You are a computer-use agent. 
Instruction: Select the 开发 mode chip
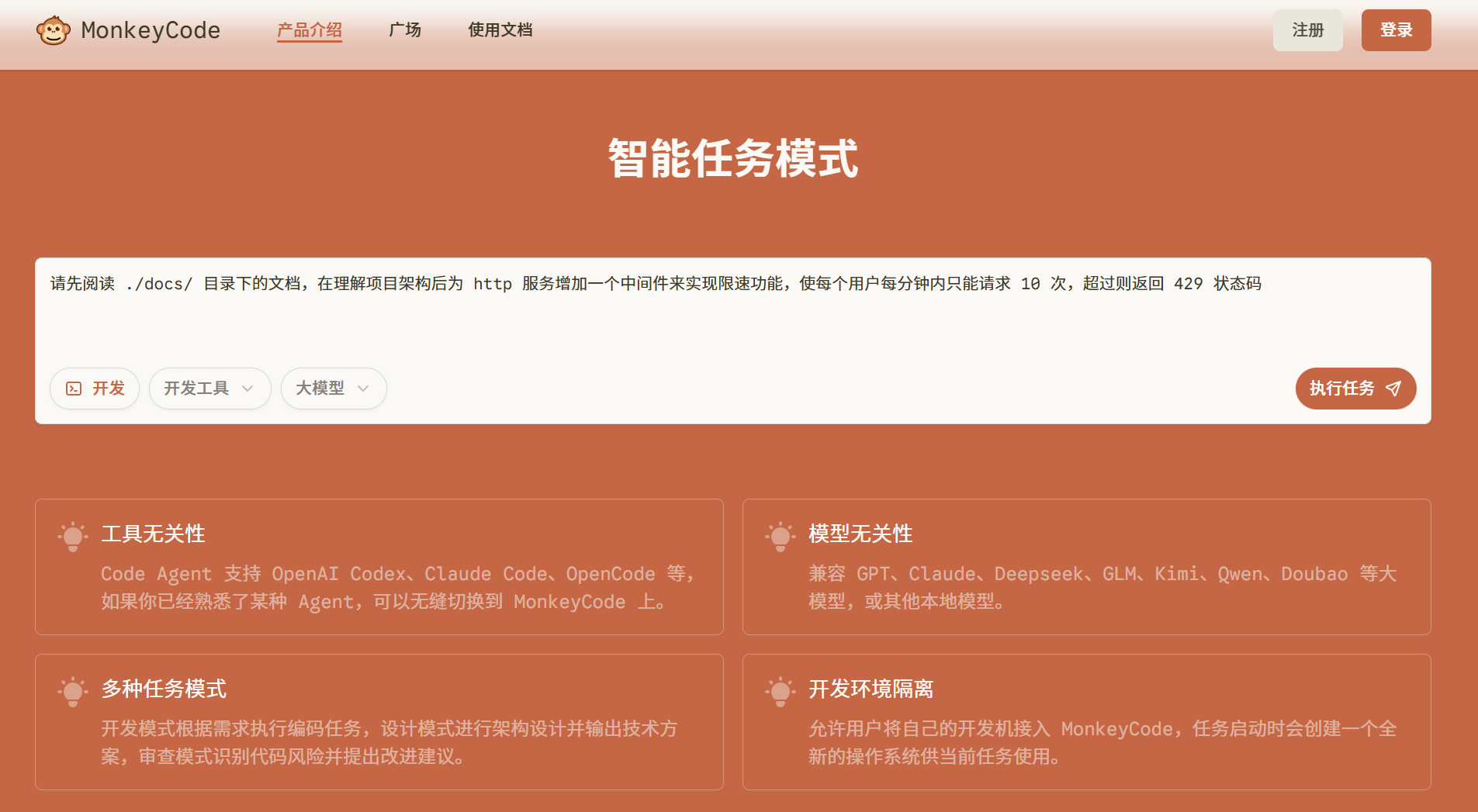pyautogui.click(x=94, y=389)
